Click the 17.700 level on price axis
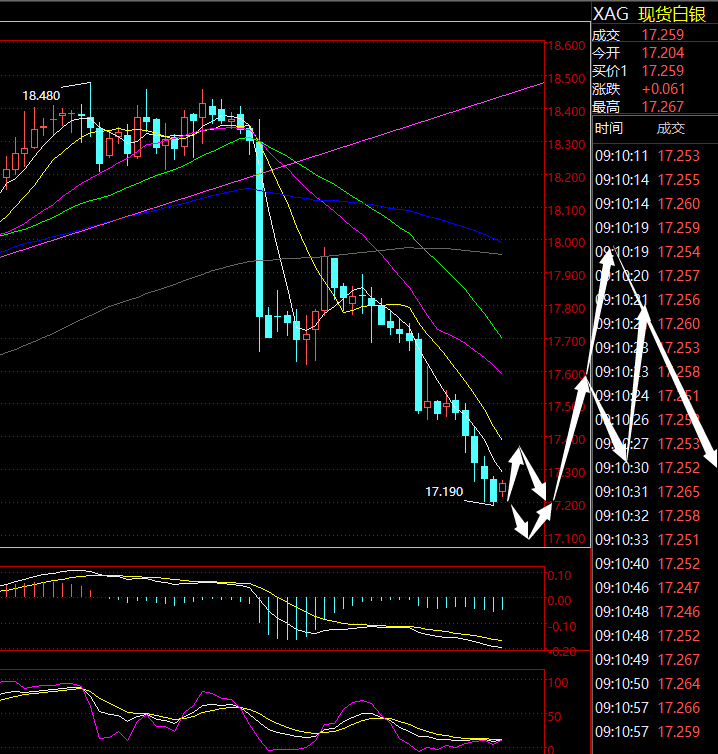The width and height of the screenshot is (718, 754). coord(562,342)
